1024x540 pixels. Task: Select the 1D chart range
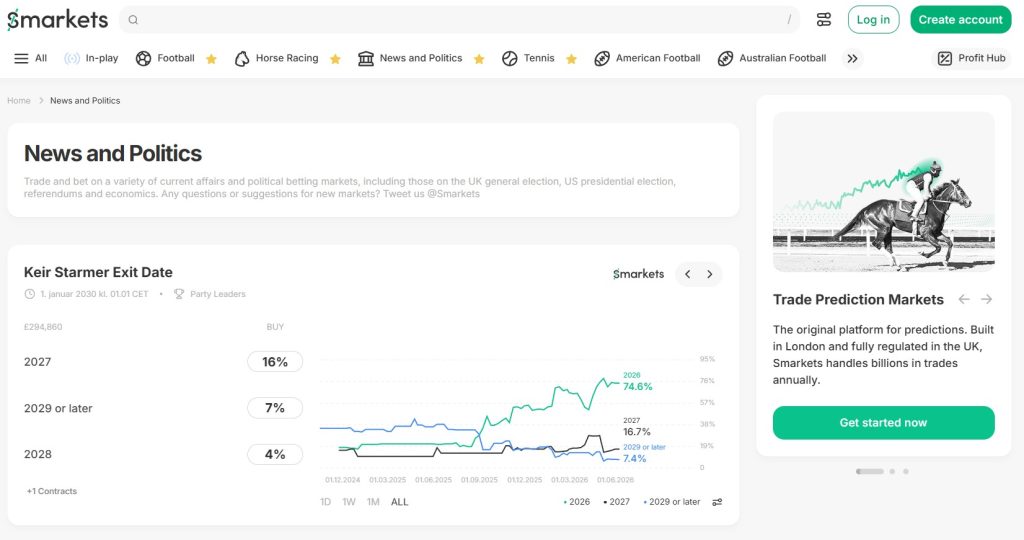325,502
